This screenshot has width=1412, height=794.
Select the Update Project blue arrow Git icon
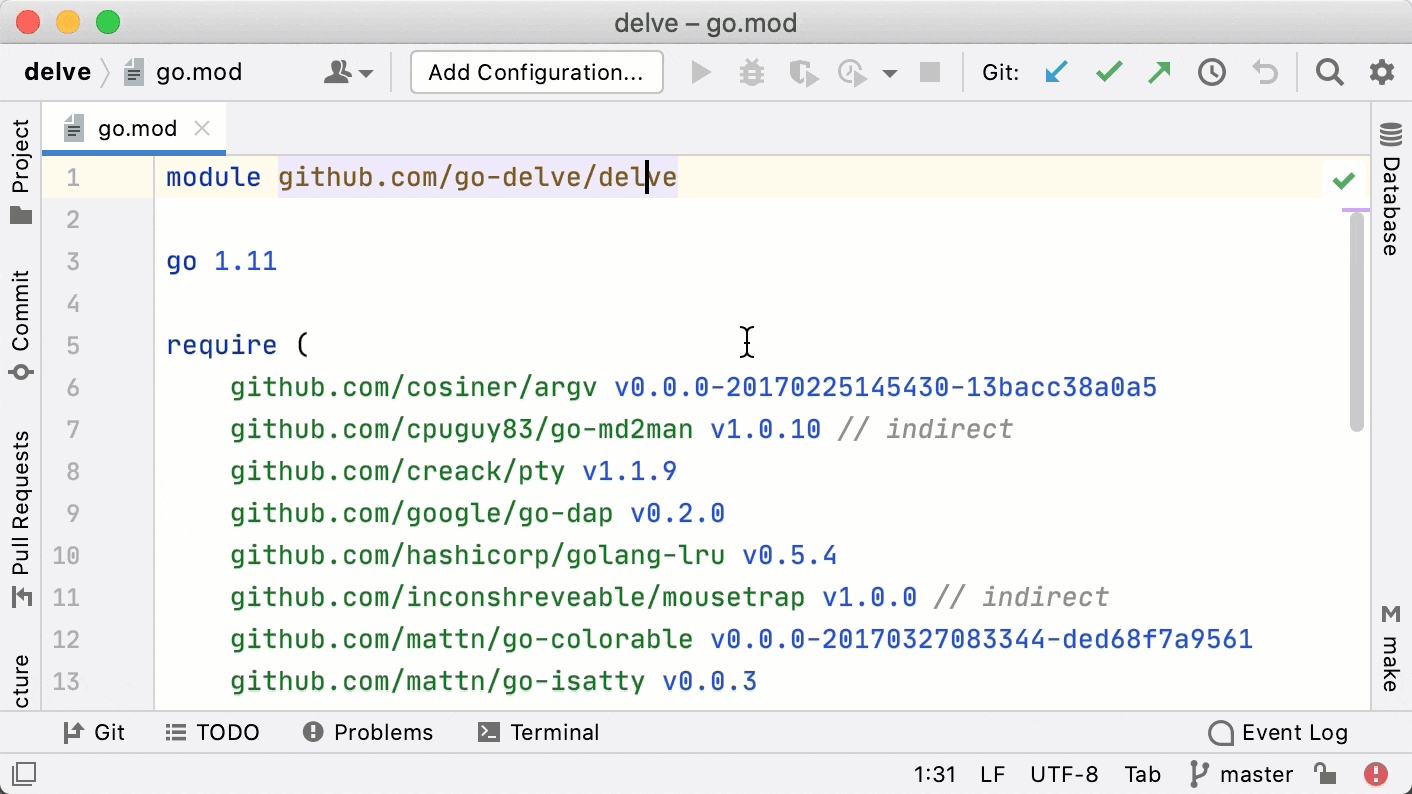click(1056, 71)
